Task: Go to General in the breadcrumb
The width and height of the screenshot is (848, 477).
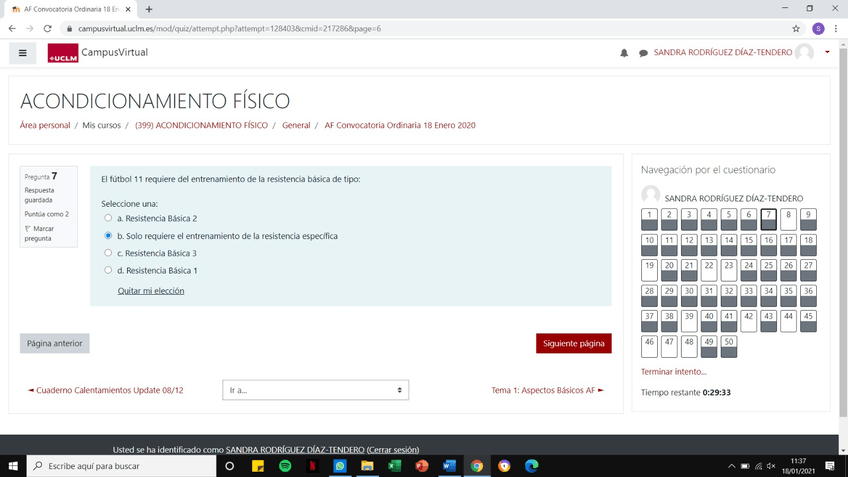Action: pyautogui.click(x=296, y=125)
